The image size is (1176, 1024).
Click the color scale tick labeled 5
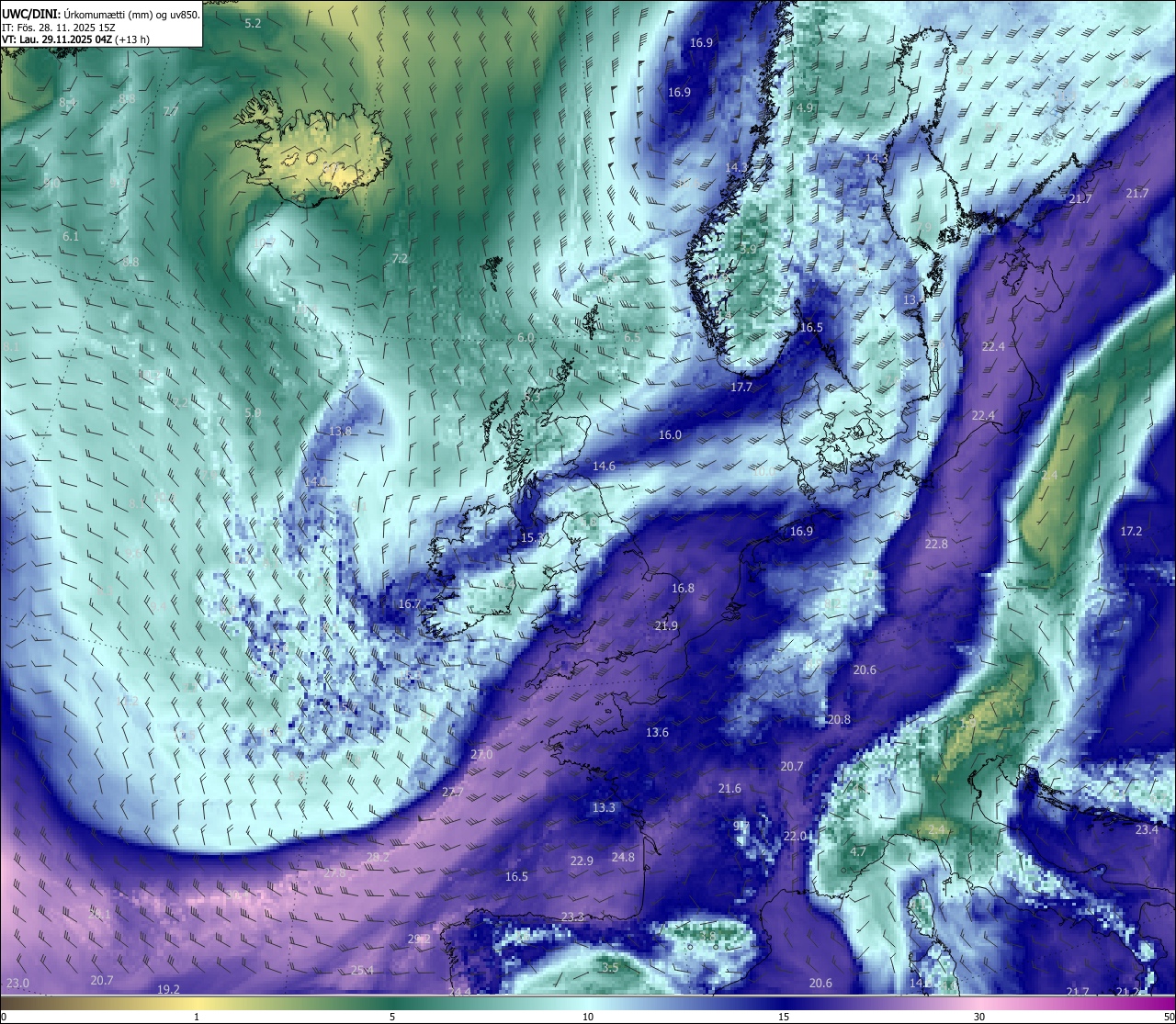[392, 1017]
